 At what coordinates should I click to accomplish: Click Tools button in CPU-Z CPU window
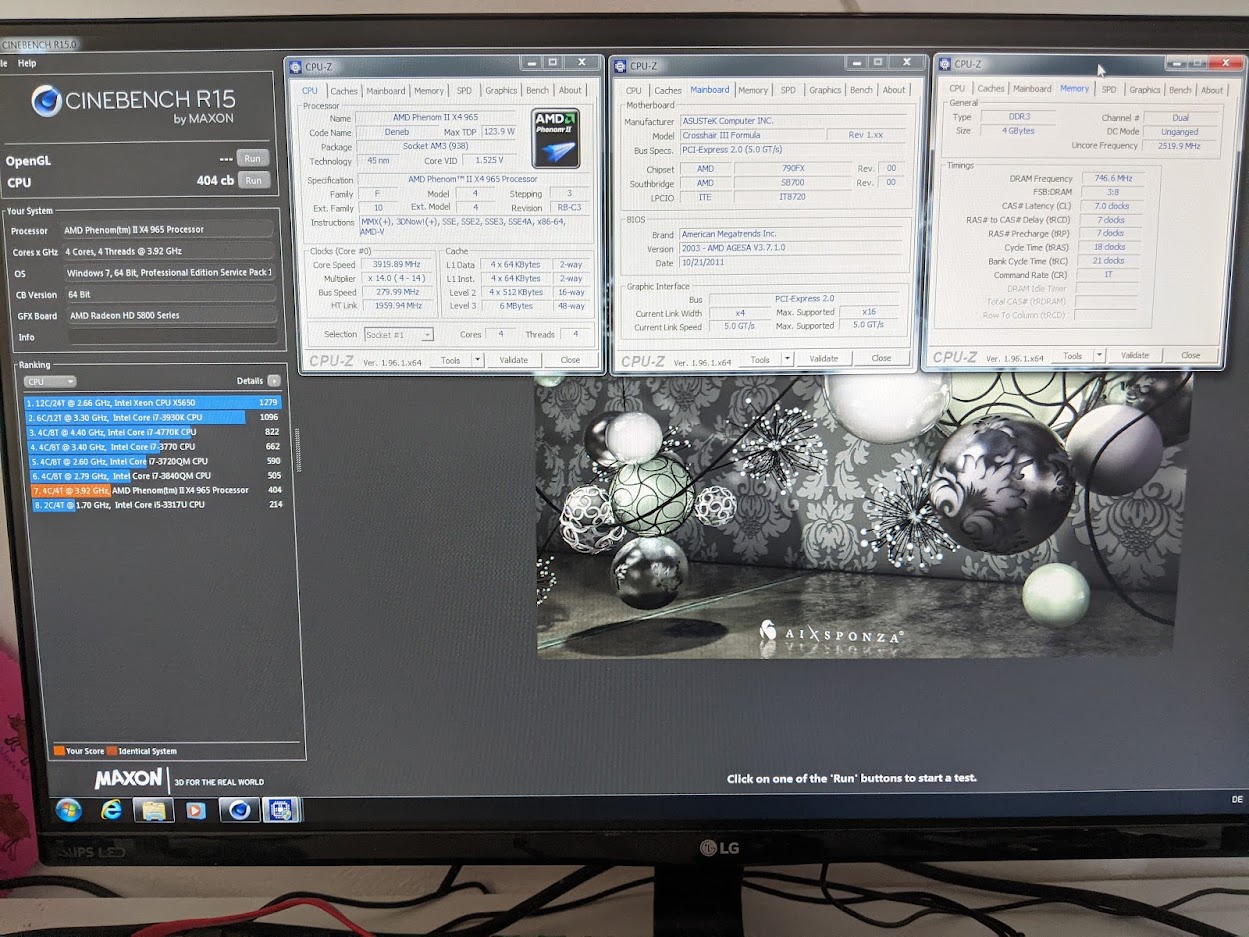point(451,360)
